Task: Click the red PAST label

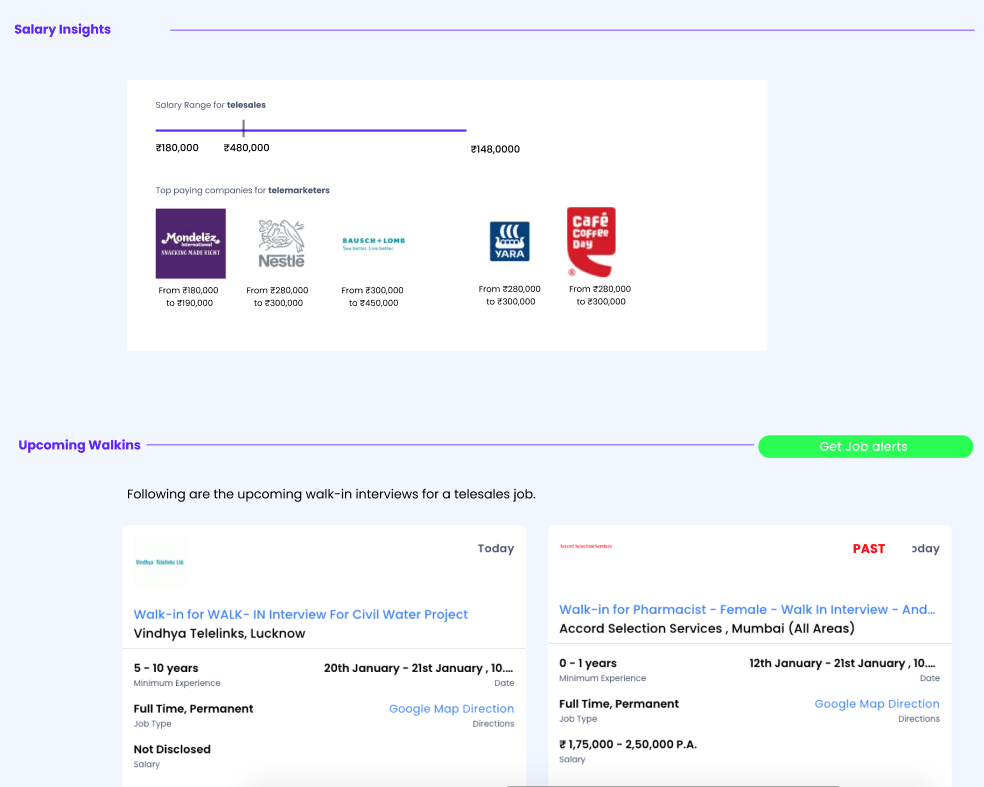Action: coord(869,549)
